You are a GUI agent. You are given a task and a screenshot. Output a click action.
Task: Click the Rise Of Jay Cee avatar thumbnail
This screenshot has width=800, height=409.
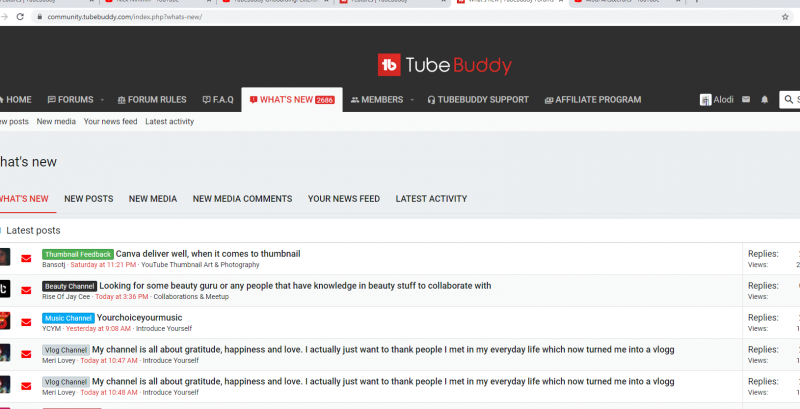point(4,290)
